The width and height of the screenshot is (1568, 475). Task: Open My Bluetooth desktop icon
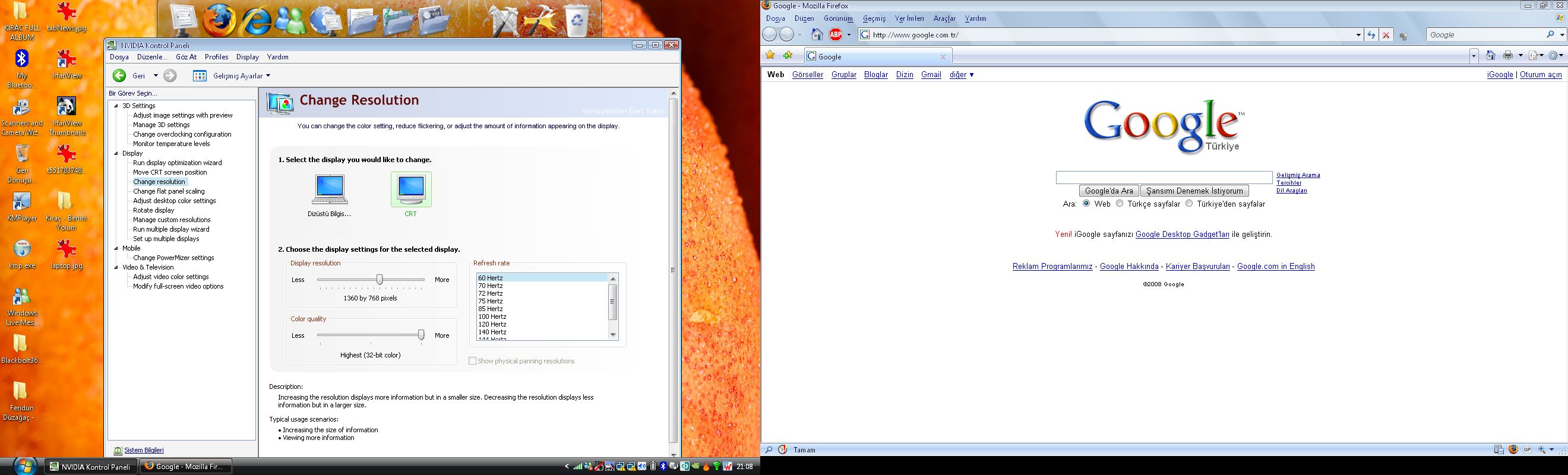pyautogui.click(x=21, y=70)
